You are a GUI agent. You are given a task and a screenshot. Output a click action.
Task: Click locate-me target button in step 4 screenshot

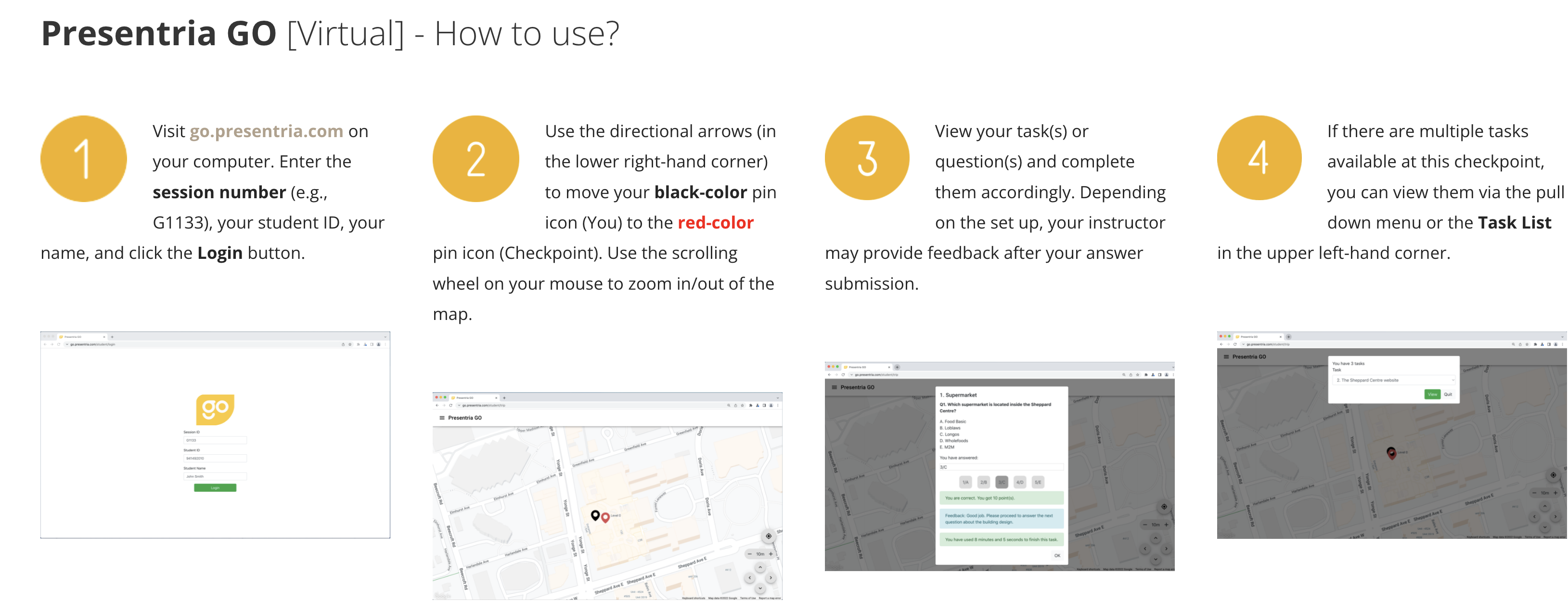1553,475
